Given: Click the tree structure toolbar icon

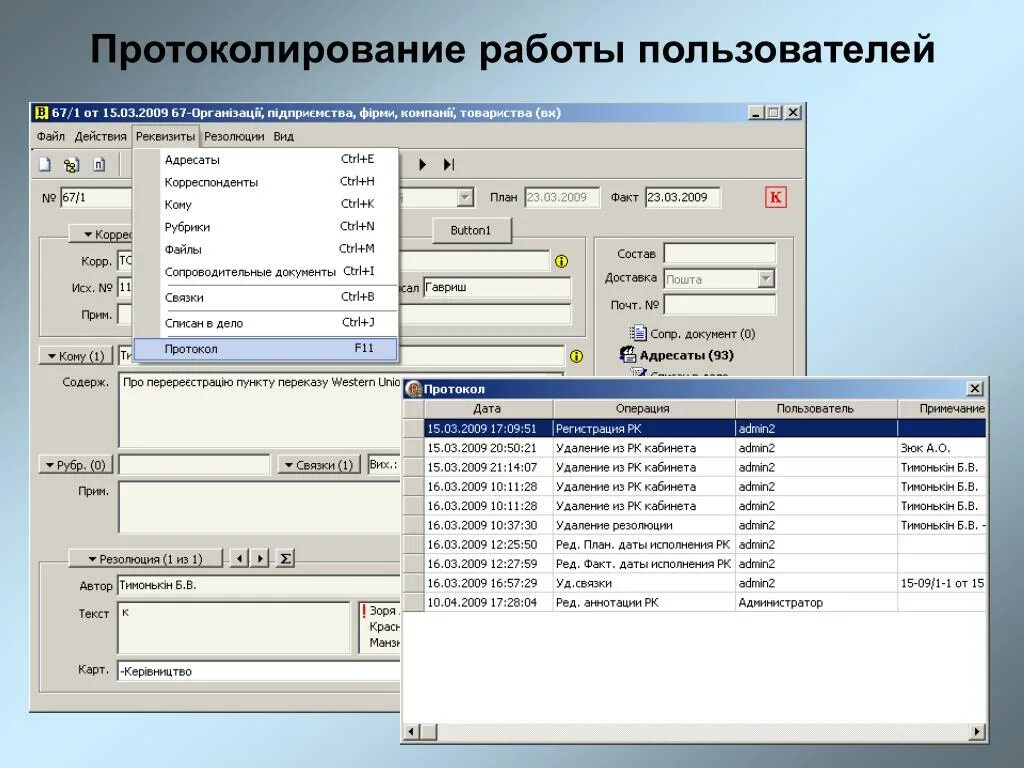Looking at the screenshot, I should click(x=71, y=165).
